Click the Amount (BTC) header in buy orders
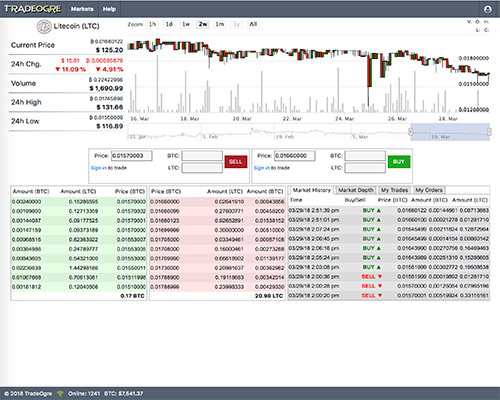The width and height of the screenshot is (500, 400). click(31, 191)
